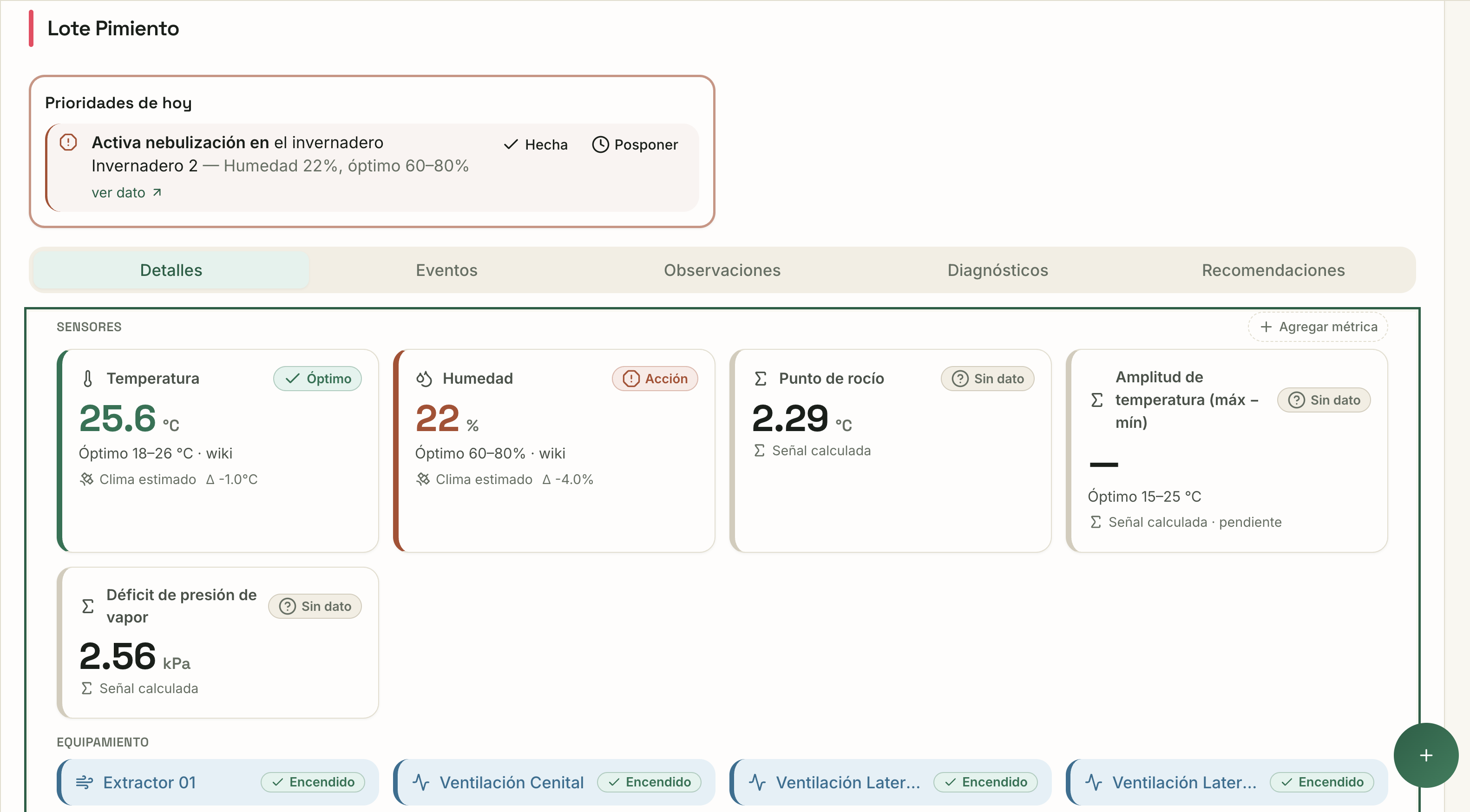Click the plus icon in Agregar métrica
The image size is (1470, 812).
coord(1266,327)
